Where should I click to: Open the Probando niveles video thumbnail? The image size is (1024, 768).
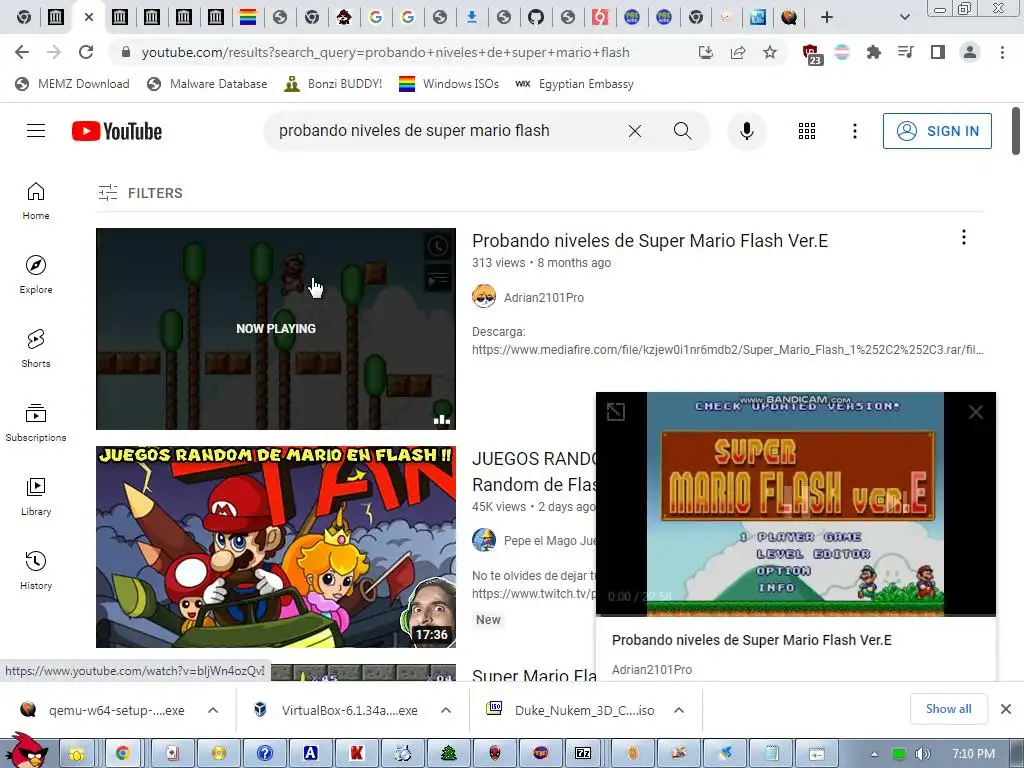[276, 328]
